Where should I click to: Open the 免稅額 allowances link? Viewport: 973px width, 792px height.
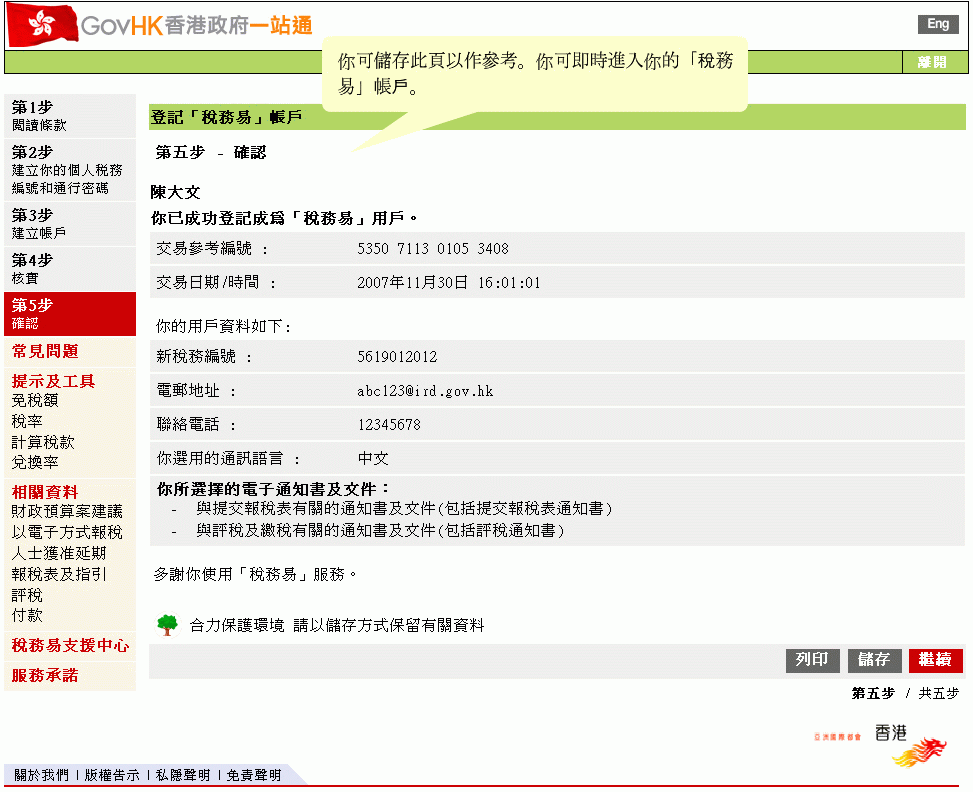[35, 400]
